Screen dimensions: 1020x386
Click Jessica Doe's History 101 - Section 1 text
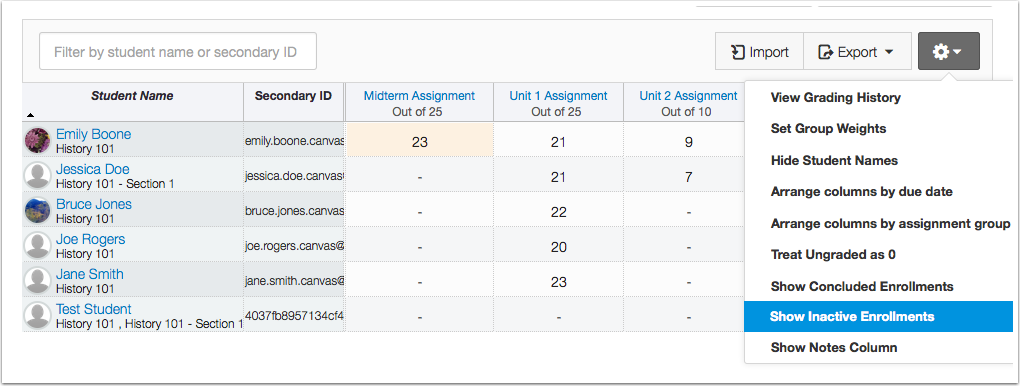click(x=115, y=184)
